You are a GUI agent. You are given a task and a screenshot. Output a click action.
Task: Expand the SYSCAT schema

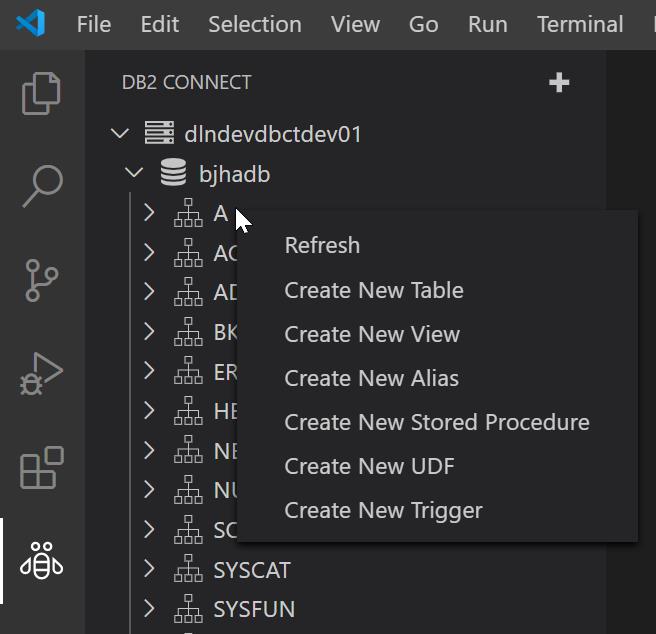point(149,569)
